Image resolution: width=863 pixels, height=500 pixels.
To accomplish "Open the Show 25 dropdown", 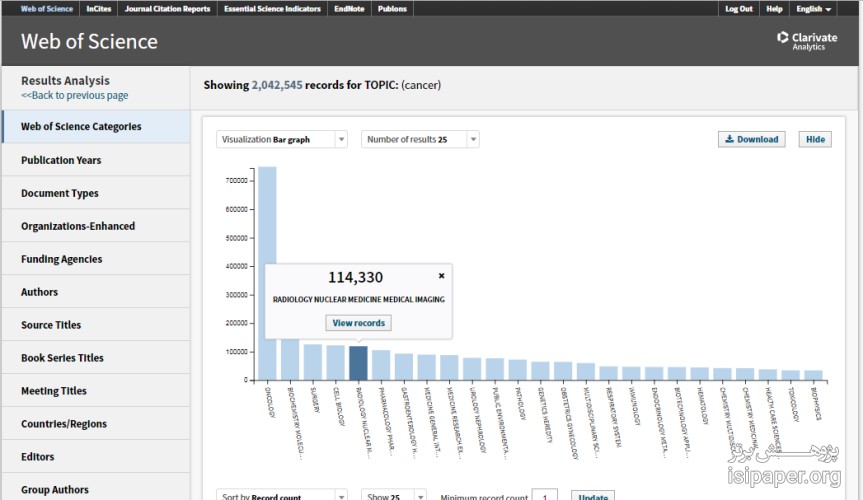I will point(394,495).
